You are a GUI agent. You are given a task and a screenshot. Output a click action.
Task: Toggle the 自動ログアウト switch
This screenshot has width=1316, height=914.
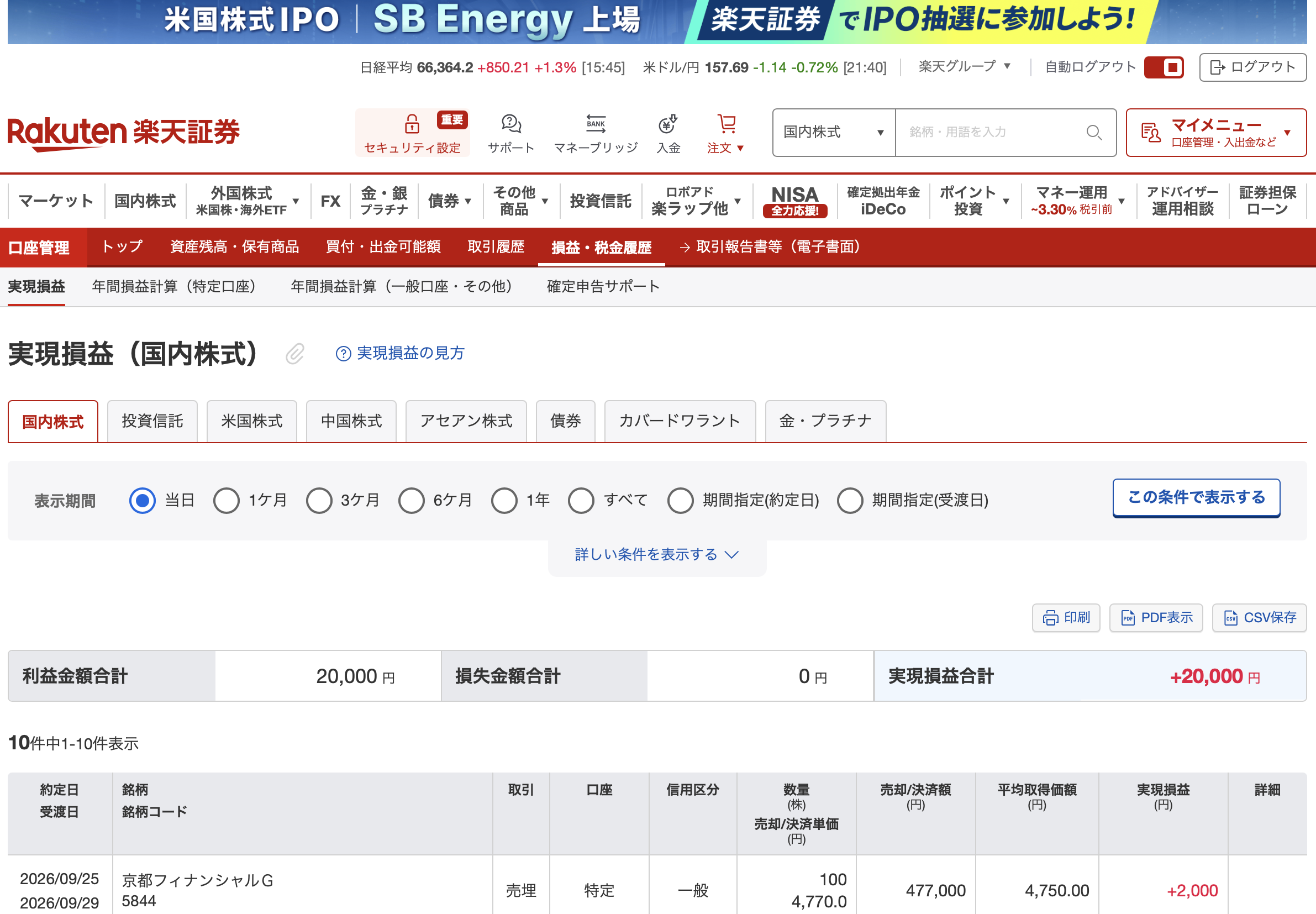1164,67
